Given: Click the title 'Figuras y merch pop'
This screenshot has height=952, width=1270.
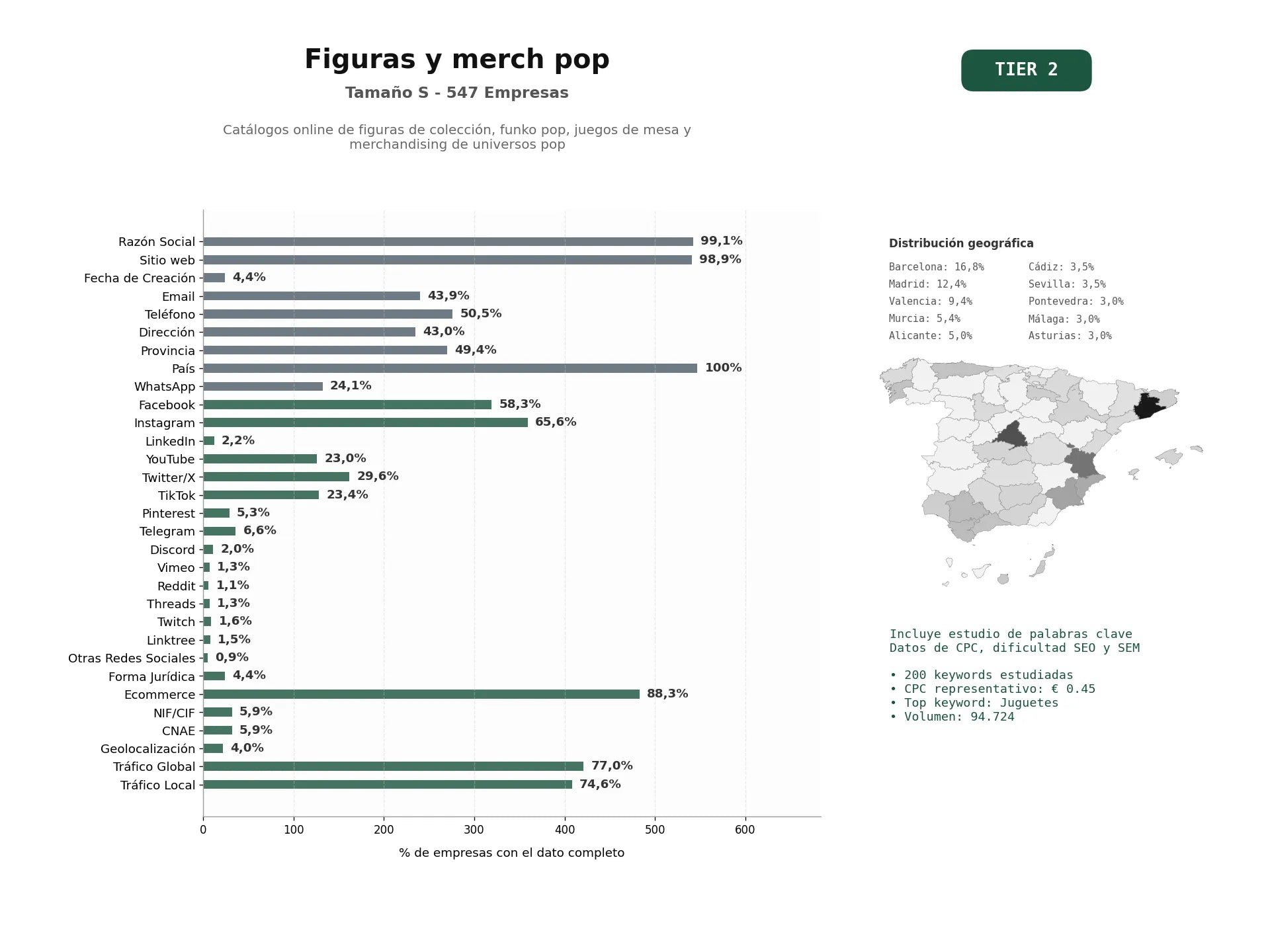Looking at the screenshot, I should [x=456, y=59].
